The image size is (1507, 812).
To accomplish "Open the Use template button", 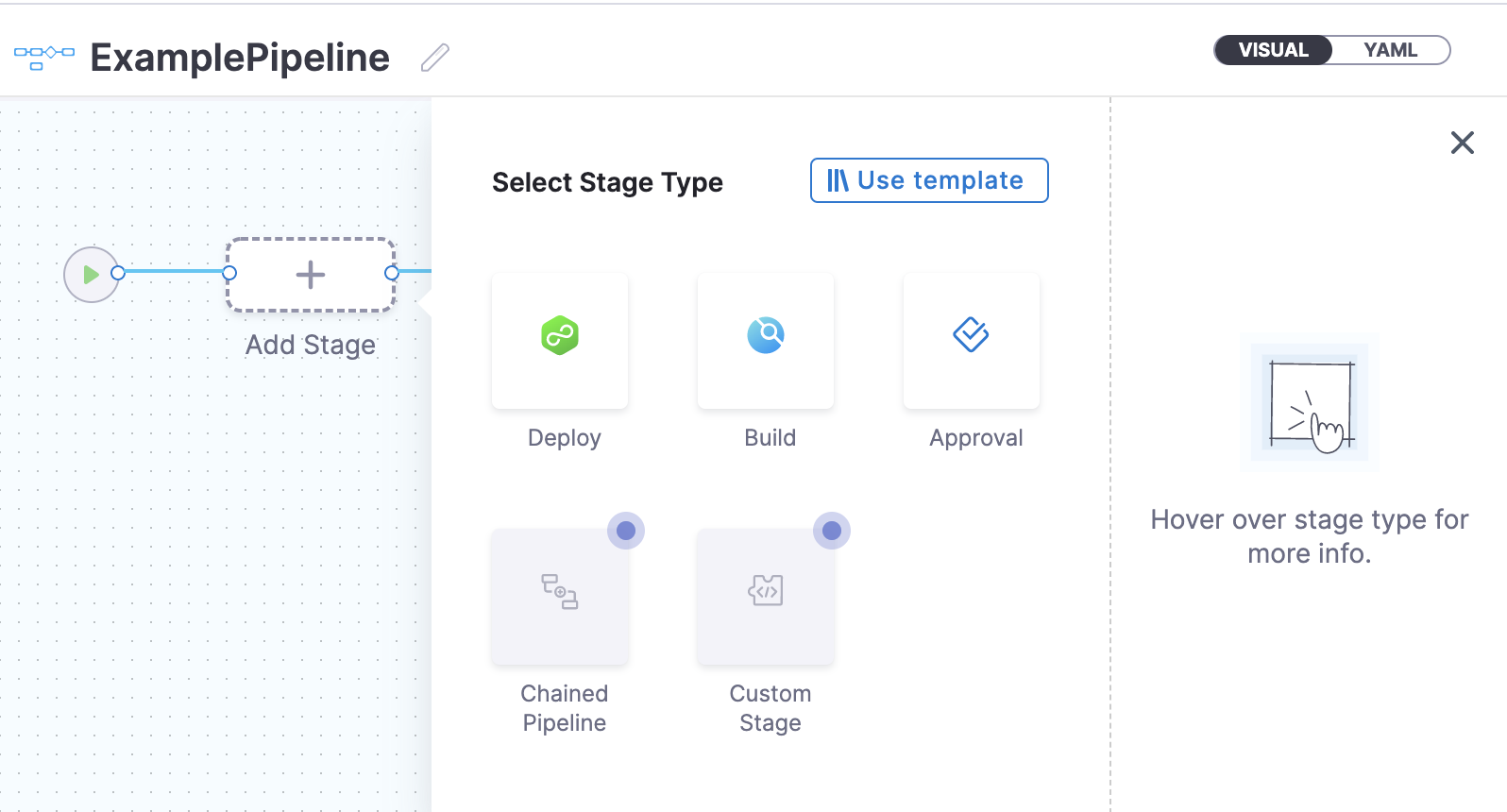I will pyautogui.click(x=929, y=180).
